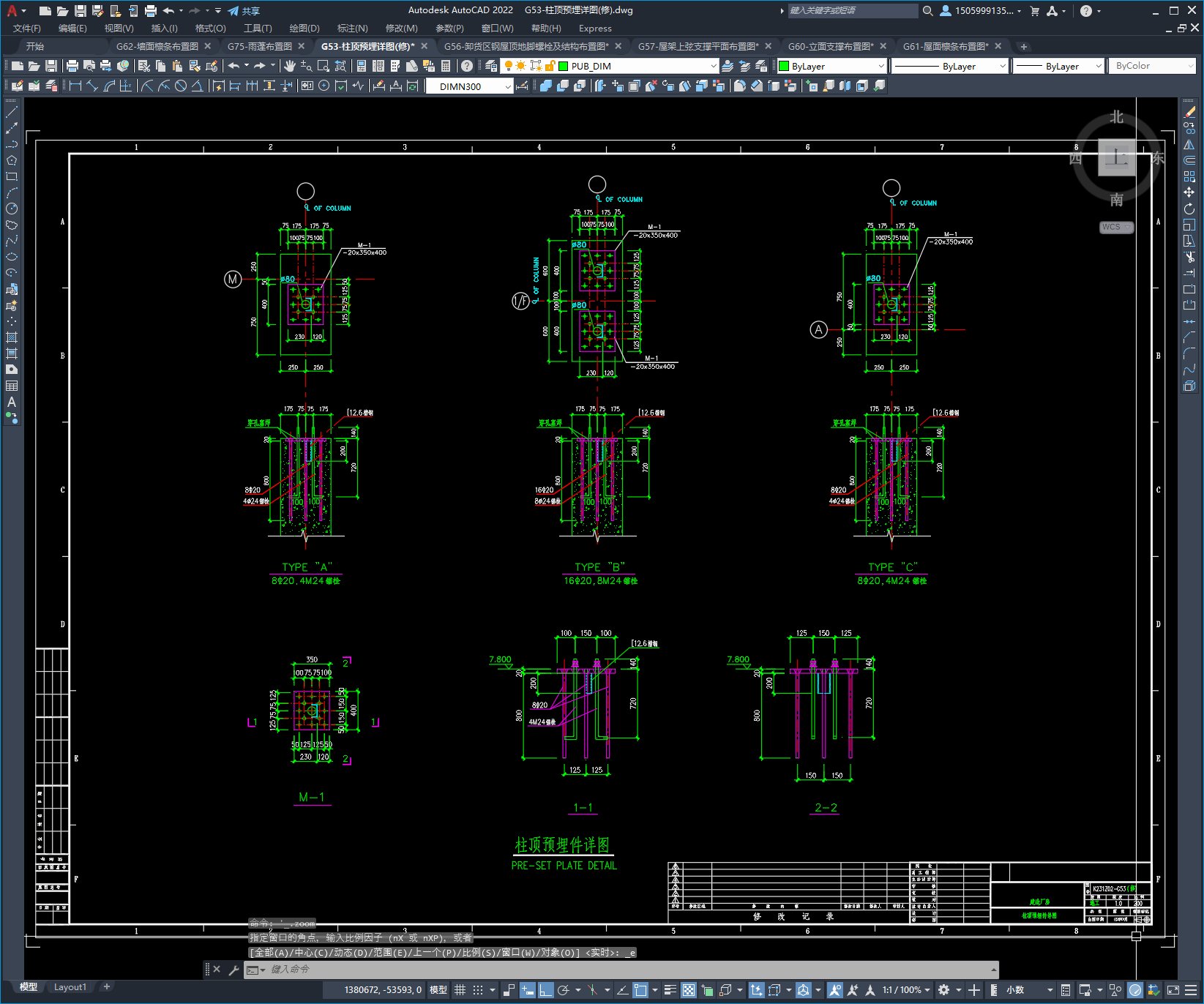Toggle transparency display in status bar
Screen dimensions: 1204x1004
click(x=689, y=989)
